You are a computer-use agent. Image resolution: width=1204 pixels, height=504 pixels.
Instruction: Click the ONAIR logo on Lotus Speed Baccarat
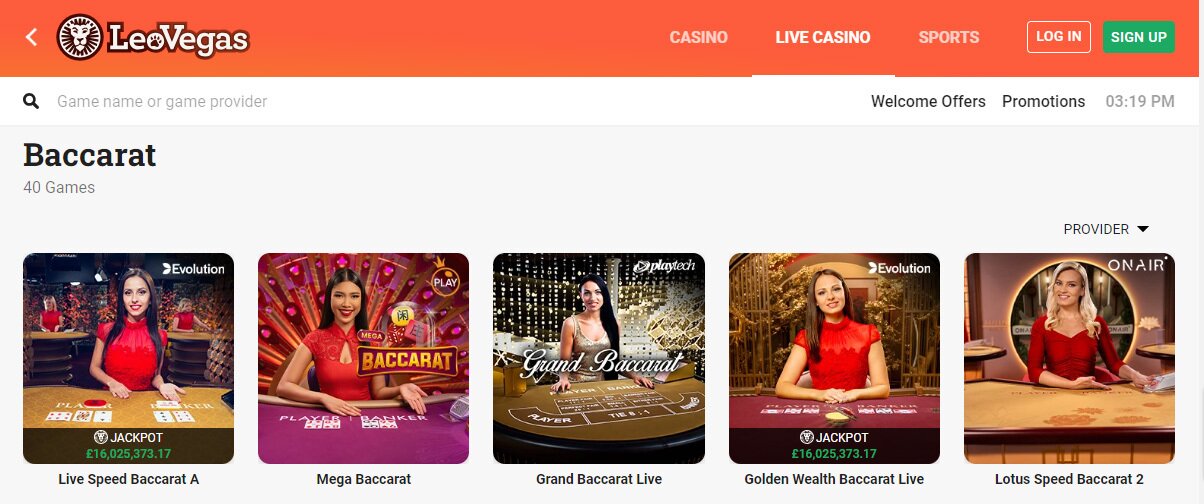pyautogui.click(x=1138, y=265)
